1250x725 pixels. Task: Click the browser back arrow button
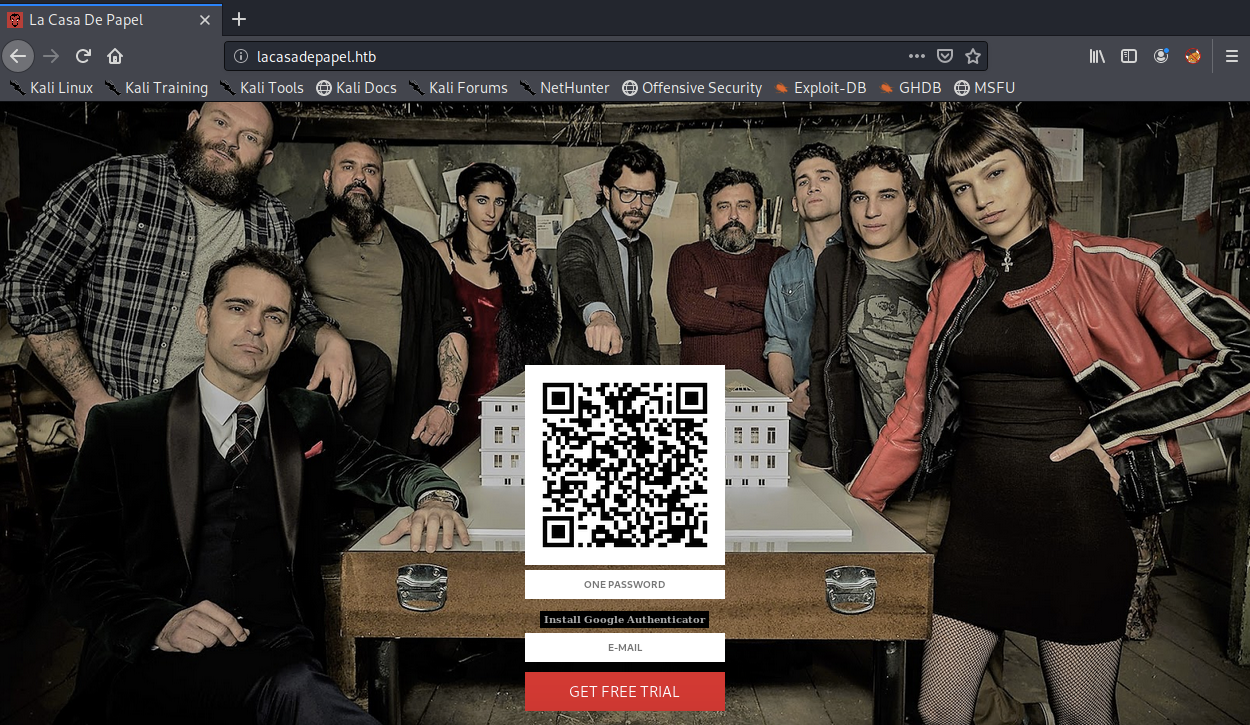pos(18,56)
